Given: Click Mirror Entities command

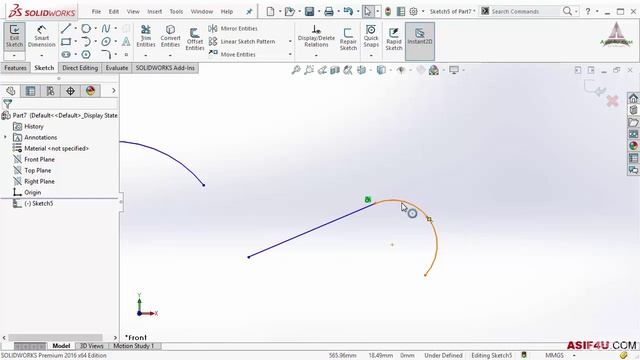Looking at the screenshot, I should [x=233, y=29].
